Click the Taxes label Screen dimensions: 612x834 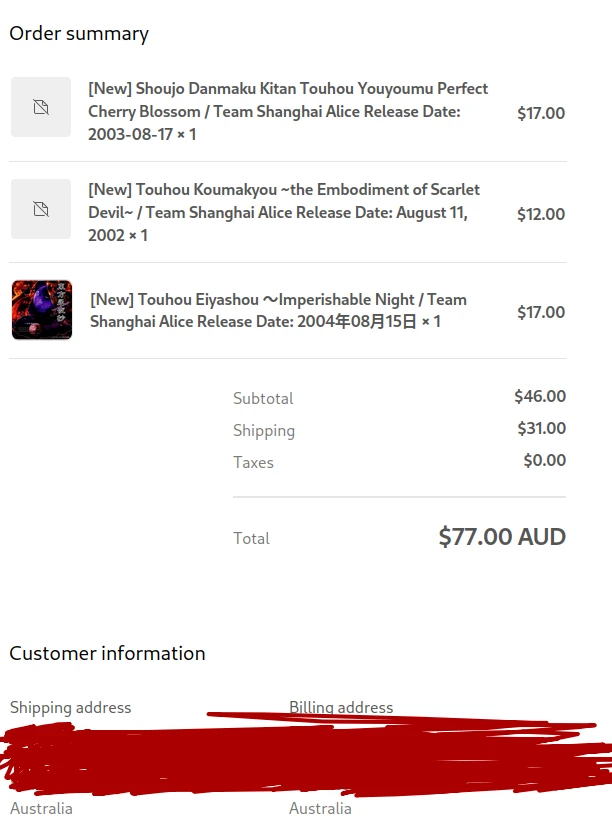[253, 462]
